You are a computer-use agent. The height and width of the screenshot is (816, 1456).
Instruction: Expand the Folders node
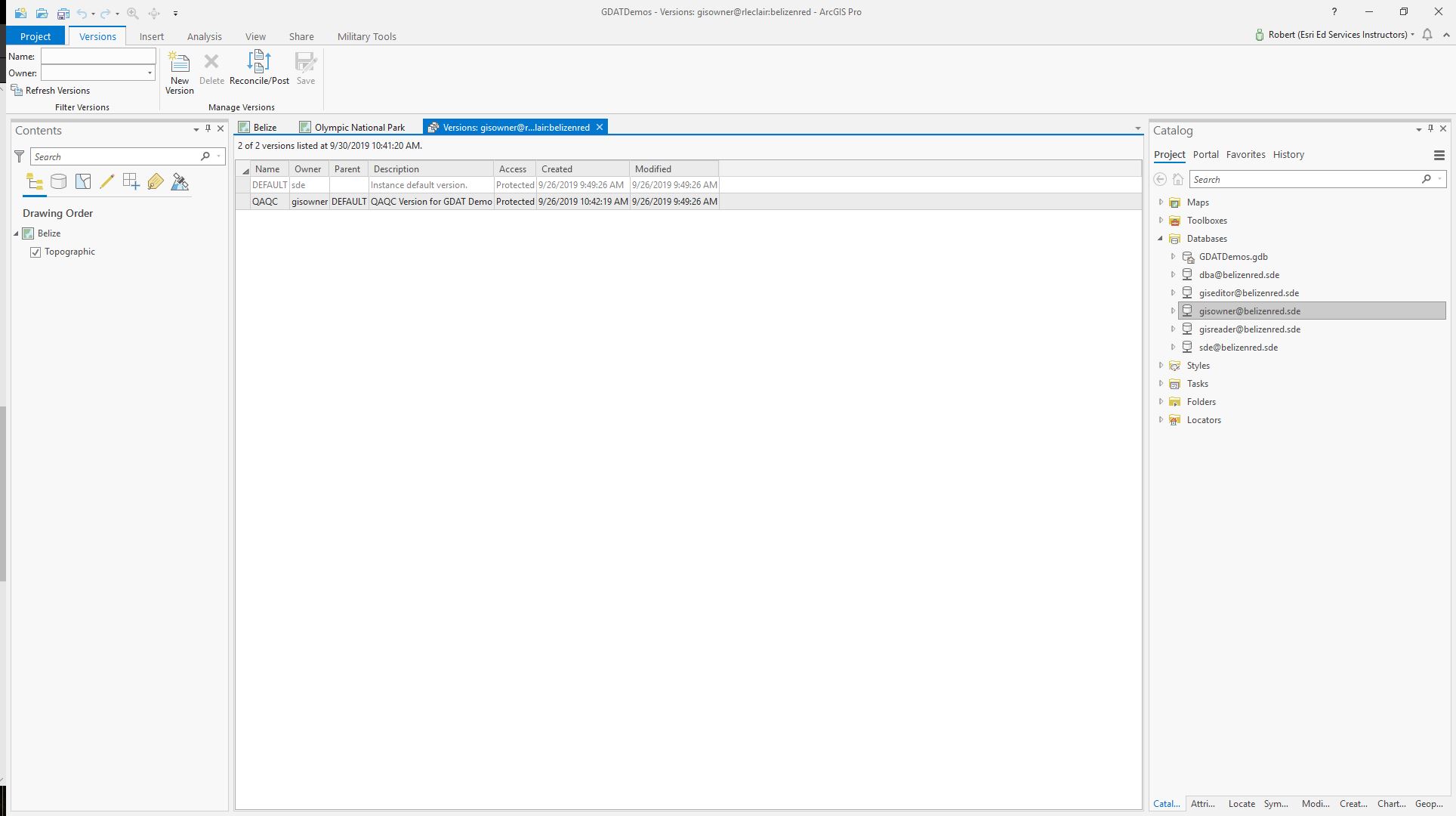1161,402
